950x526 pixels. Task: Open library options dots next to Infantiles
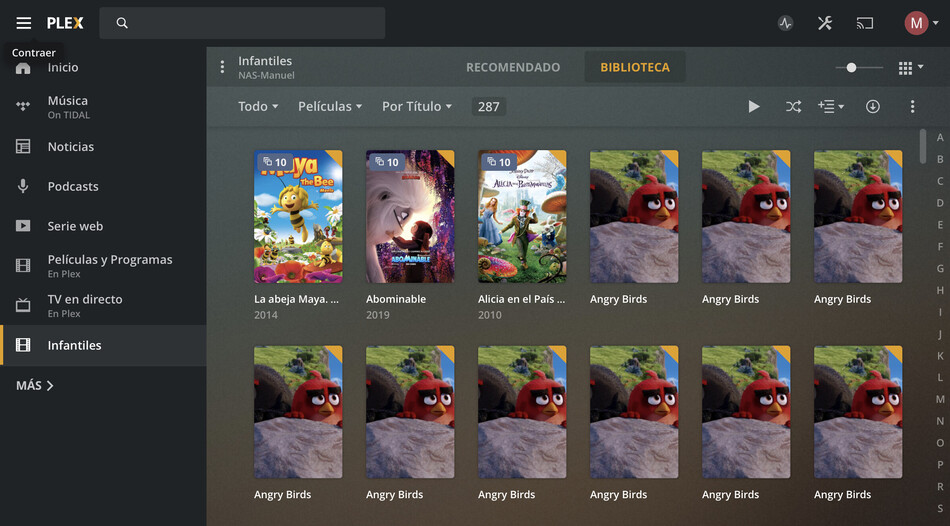[x=222, y=67]
